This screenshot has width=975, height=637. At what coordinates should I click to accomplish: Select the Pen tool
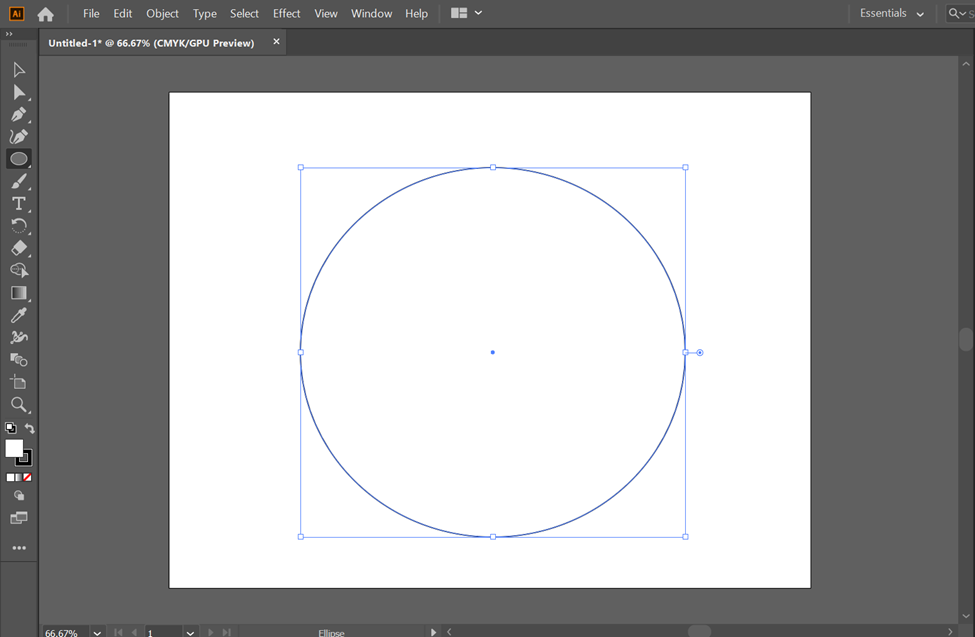coord(19,114)
